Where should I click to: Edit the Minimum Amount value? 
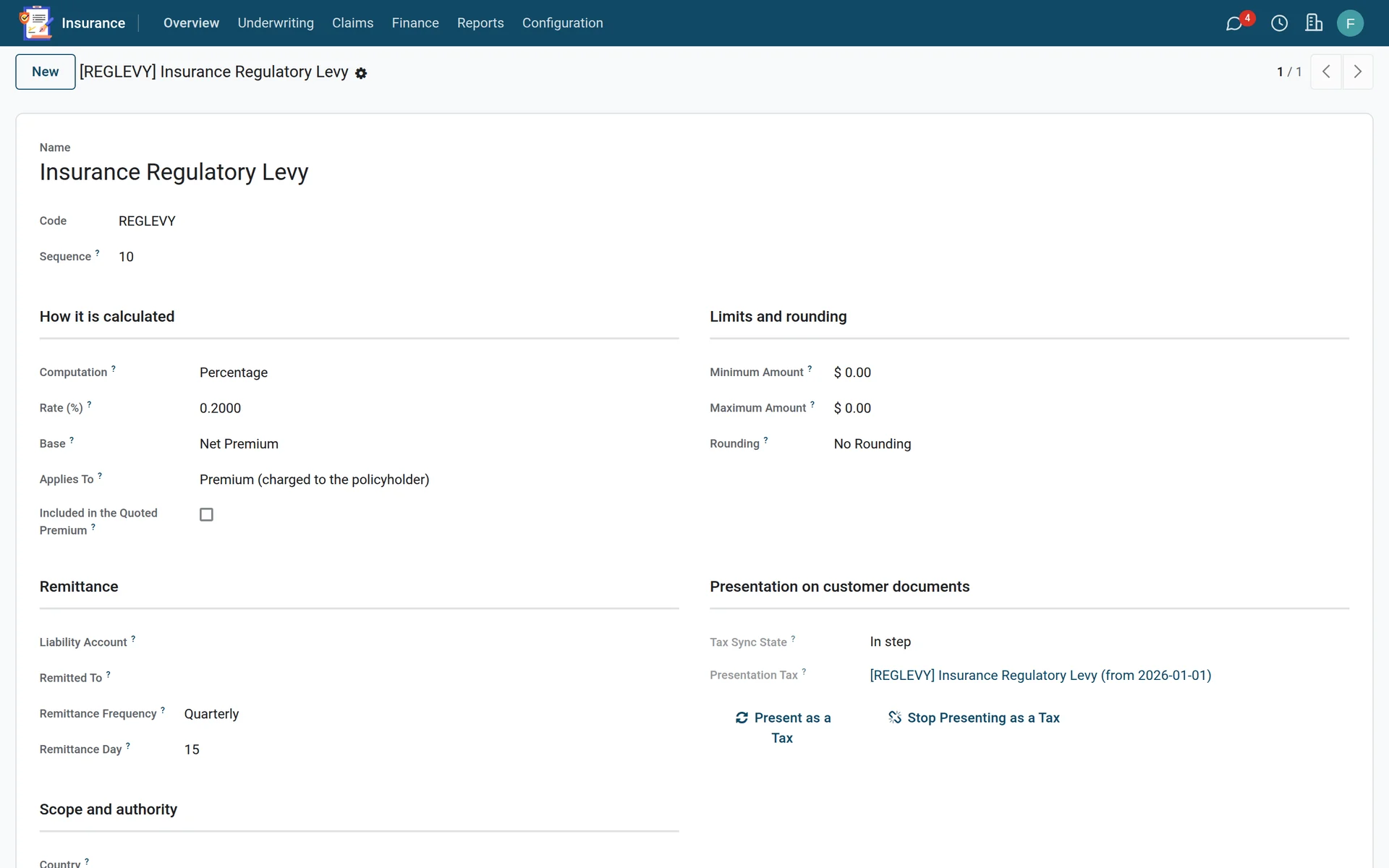click(1091, 373)
